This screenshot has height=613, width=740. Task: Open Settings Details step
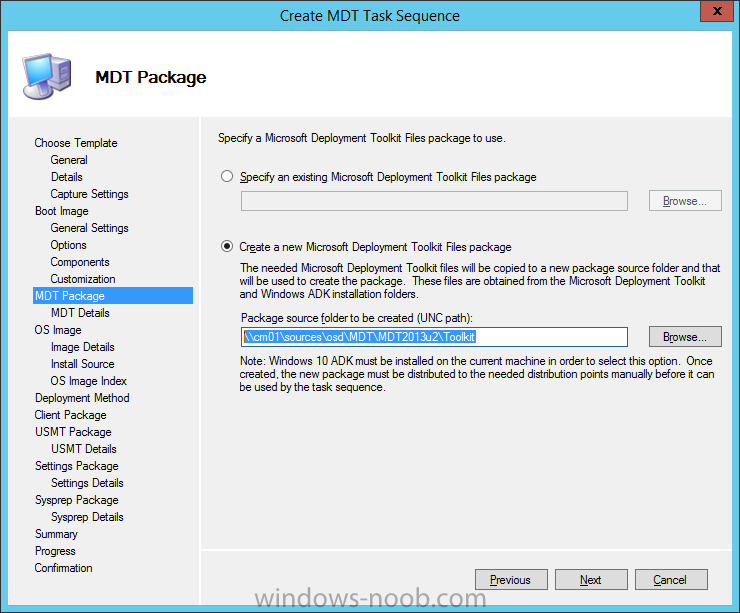[x=87, y=483]
